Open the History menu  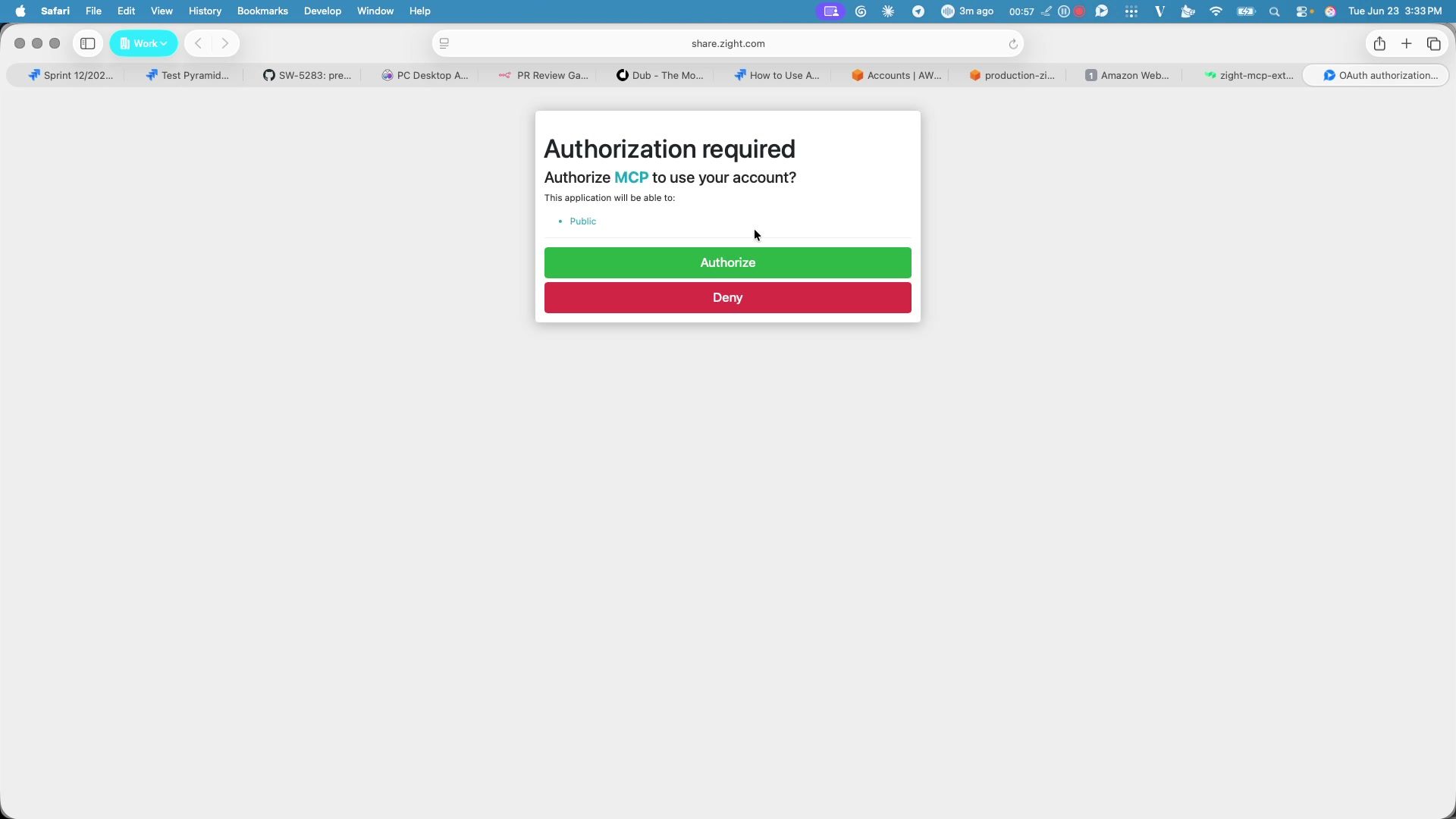(205, 11)
